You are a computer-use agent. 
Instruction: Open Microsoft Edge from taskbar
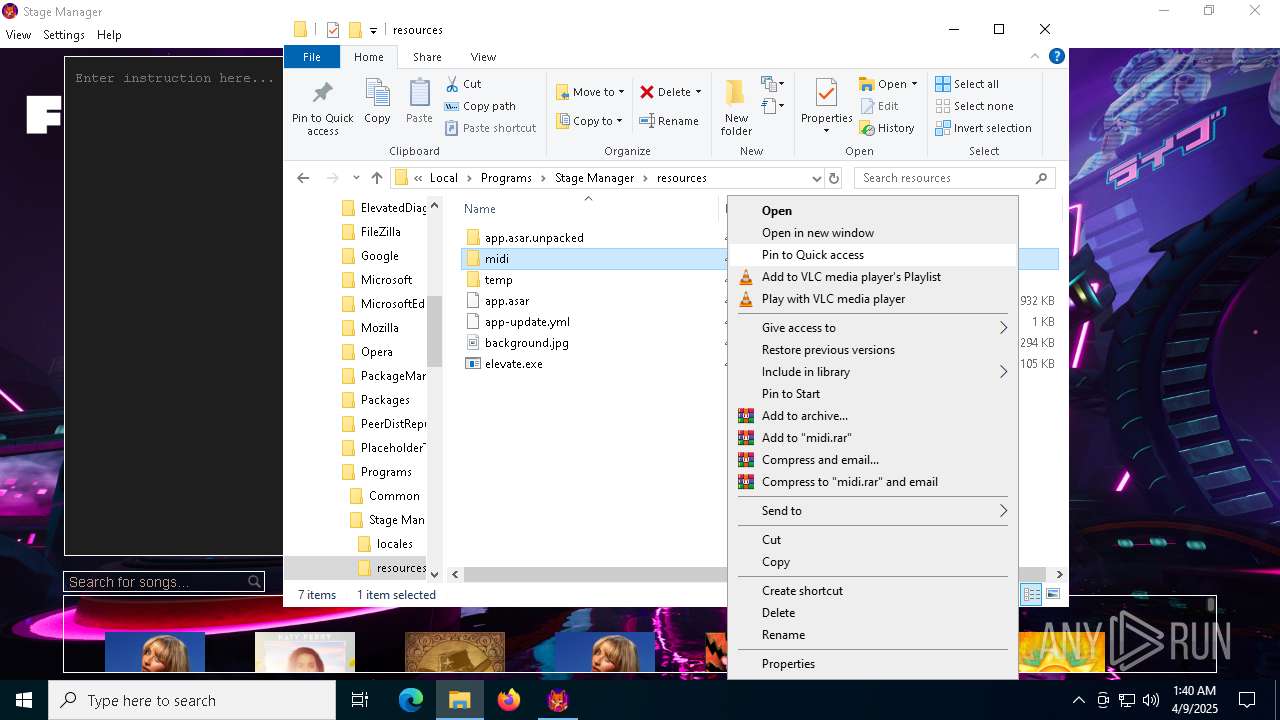pyautogui.click(x=411, y=700)
